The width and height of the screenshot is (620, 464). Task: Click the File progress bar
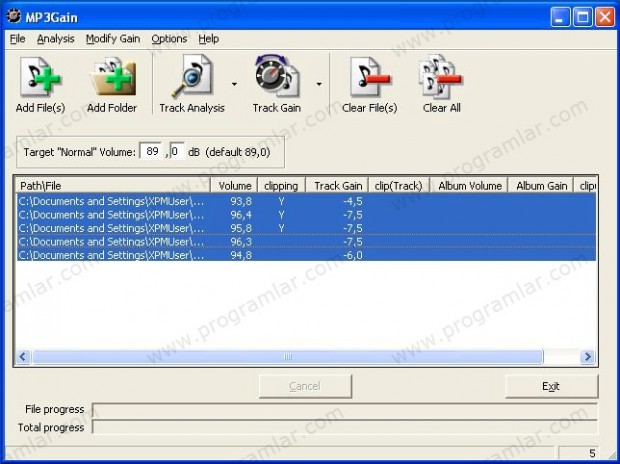(344, 409)
